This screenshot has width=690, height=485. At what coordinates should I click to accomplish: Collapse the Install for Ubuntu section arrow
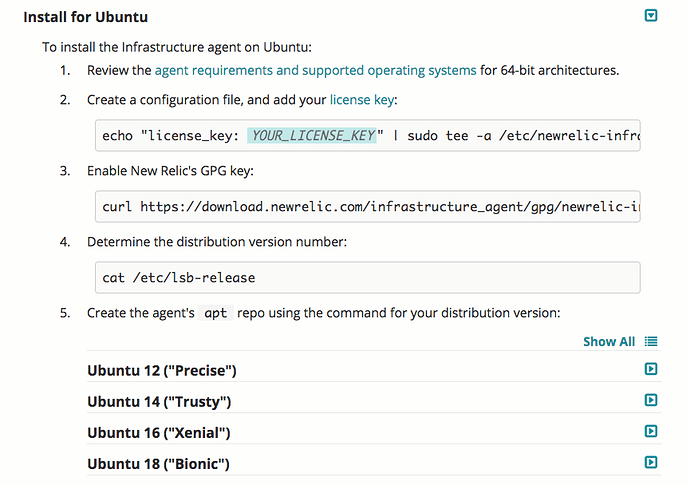[x=651, y=16]
